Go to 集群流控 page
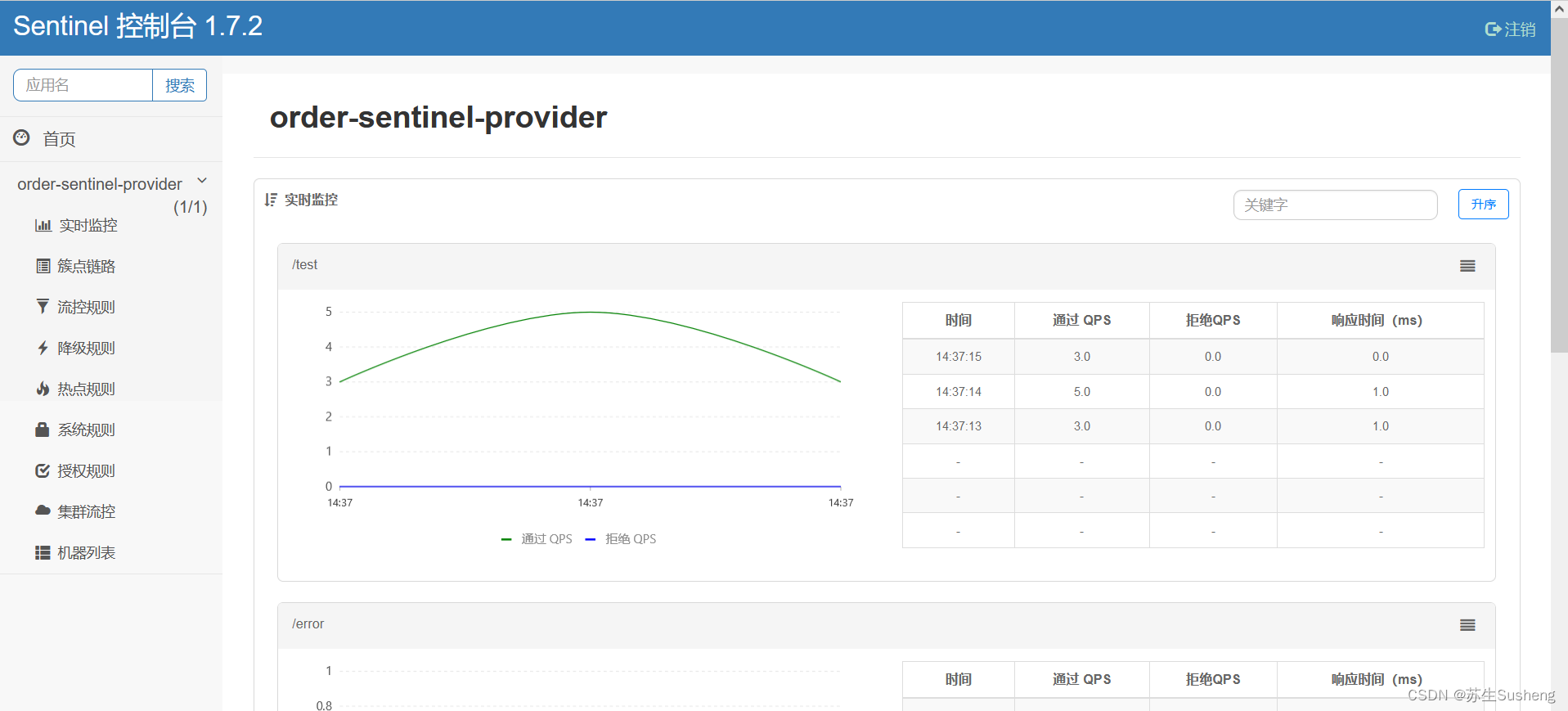This screenshot has width=1568, height=711. pyautogui.click(x=86, y=511)
